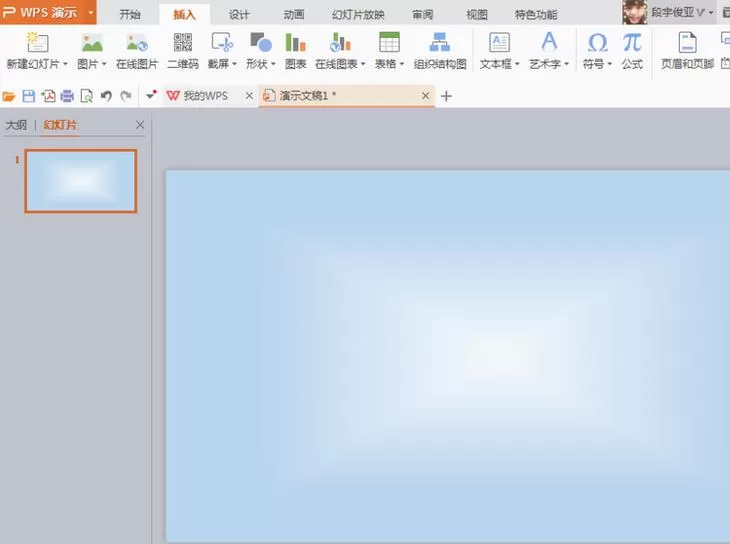Viewport: 730px width, 544px height.
Task: Select the Shapes (形状) icon
Action: pos(261,42)
